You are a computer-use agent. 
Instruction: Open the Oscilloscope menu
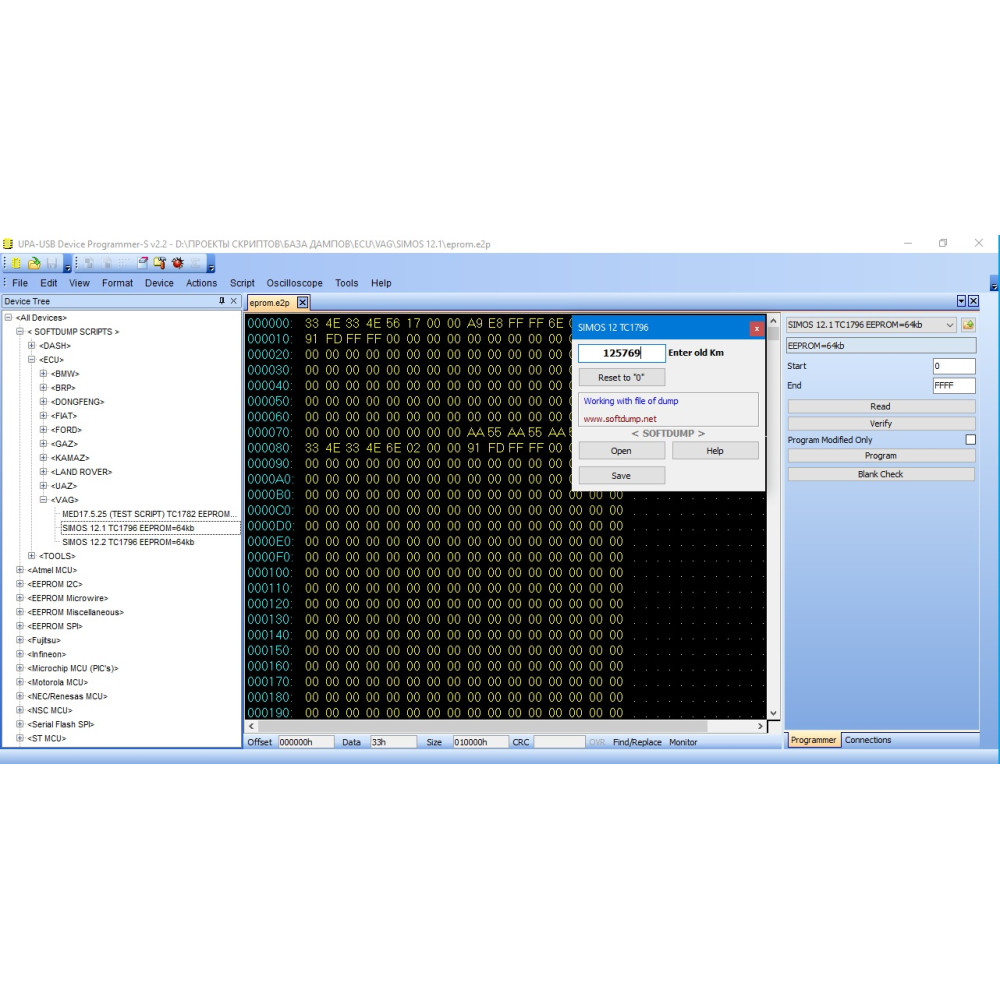[294, 283]
